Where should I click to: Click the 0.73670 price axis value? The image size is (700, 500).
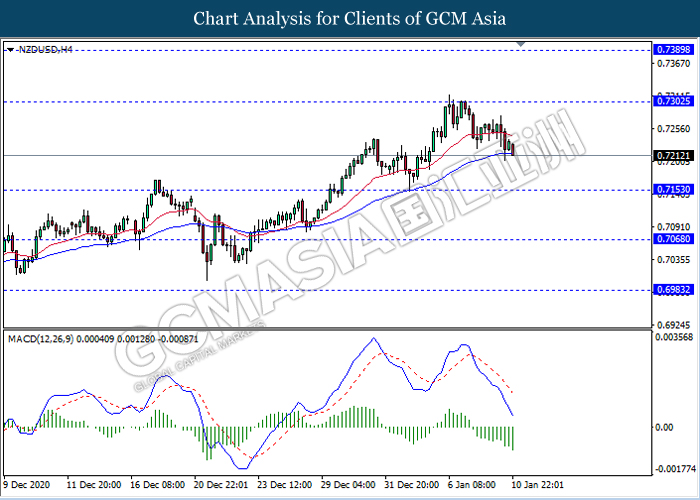coord(673,64)
